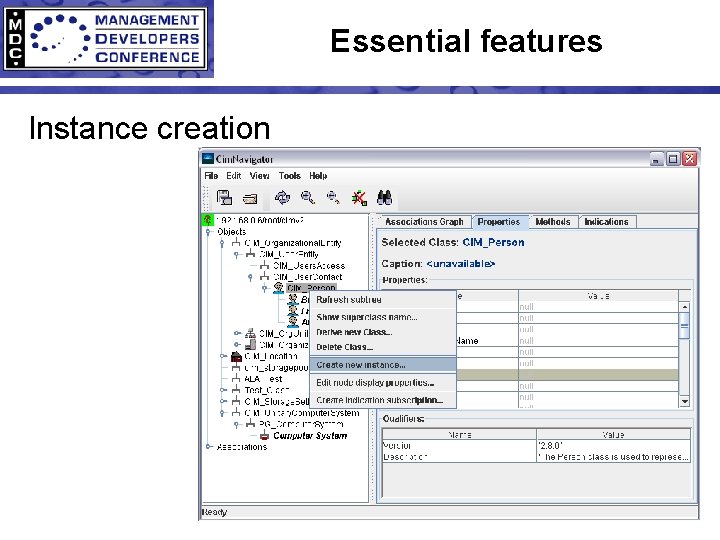Click the Ready status bar text

point(214,512)
